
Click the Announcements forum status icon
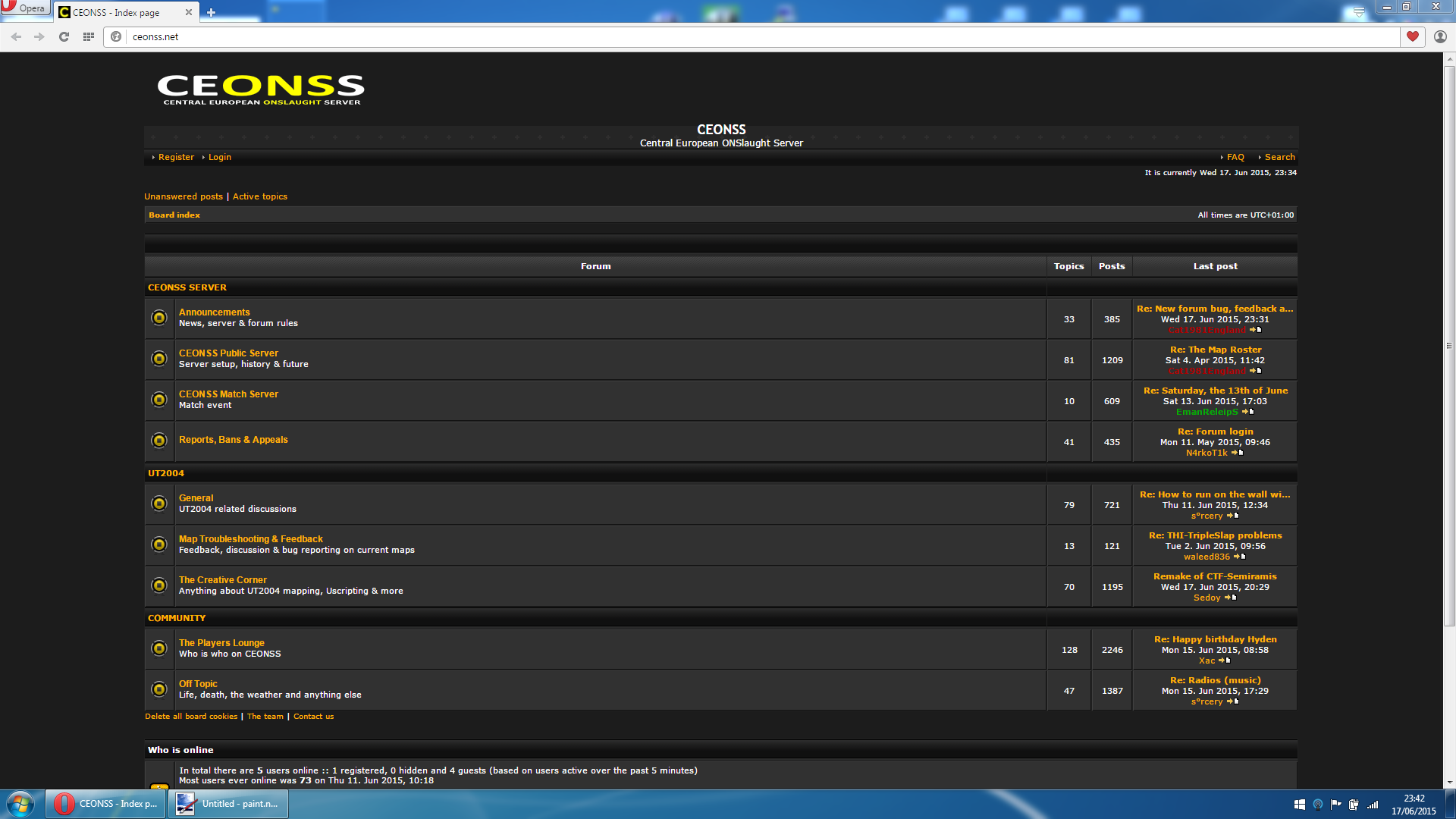tap(159, 318)
